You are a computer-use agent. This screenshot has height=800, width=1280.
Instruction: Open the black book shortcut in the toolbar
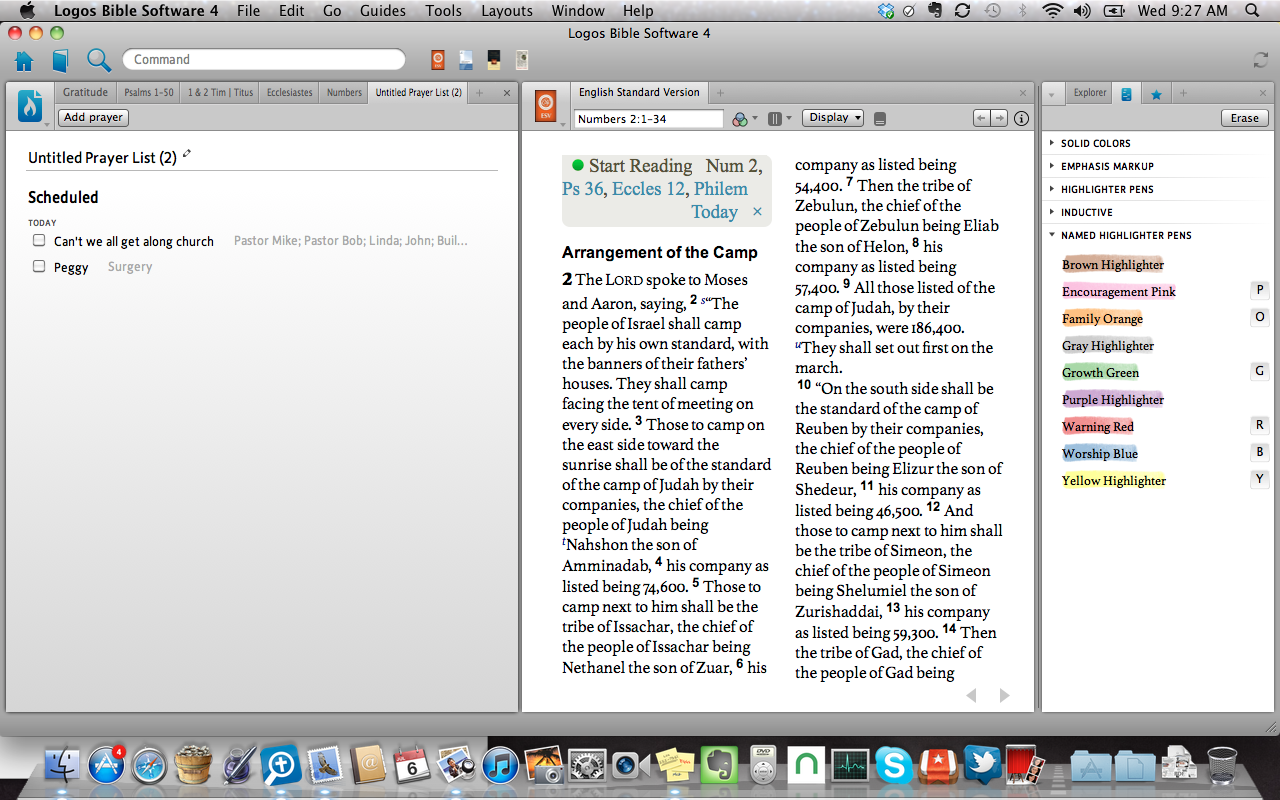[494, 60]
